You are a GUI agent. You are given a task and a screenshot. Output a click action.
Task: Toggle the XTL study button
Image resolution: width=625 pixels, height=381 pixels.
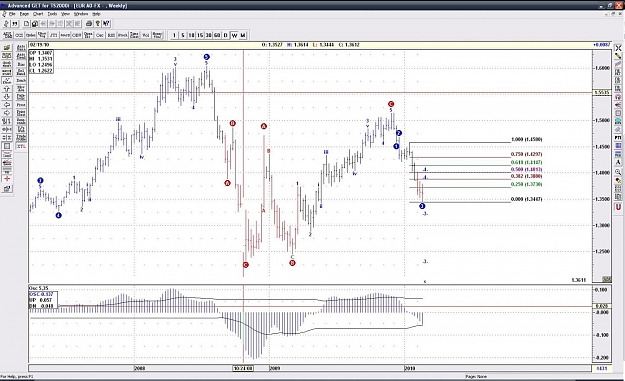(21, 146)
